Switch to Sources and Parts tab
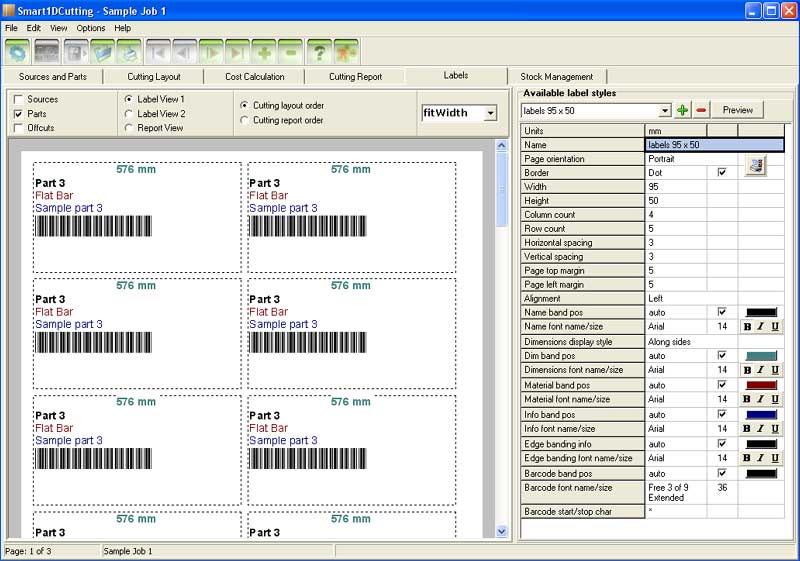The height and width of the screenshot is (561, 800). coord(53,76)
